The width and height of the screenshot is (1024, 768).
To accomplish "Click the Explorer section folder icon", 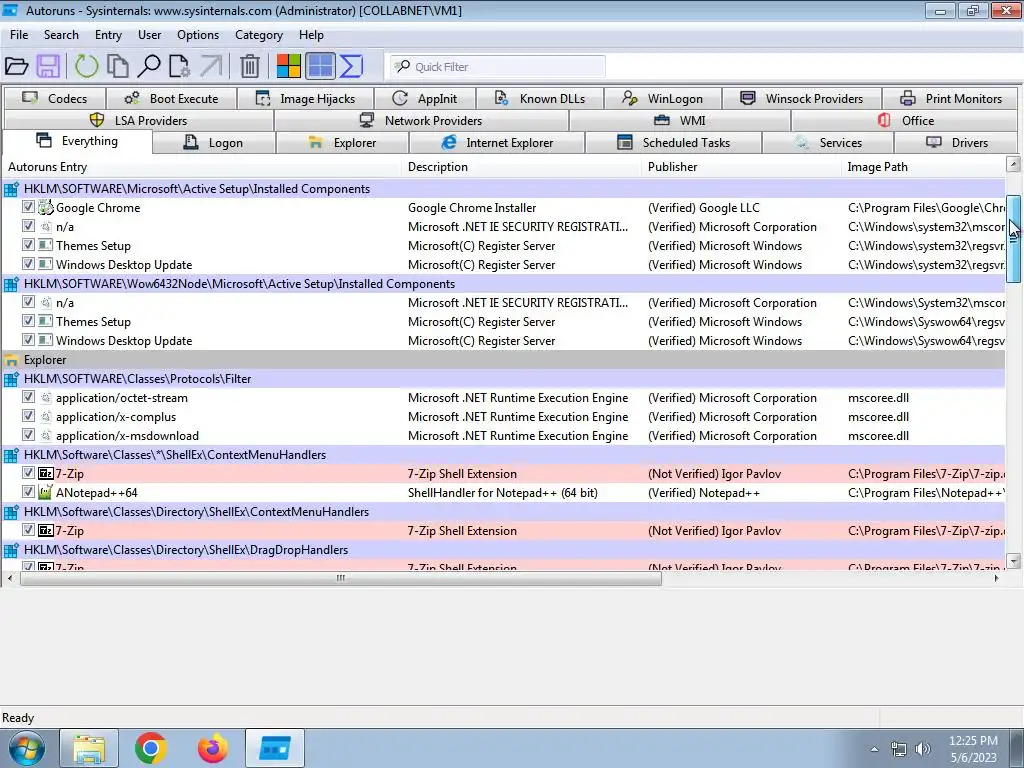I will tap(11, 360).
